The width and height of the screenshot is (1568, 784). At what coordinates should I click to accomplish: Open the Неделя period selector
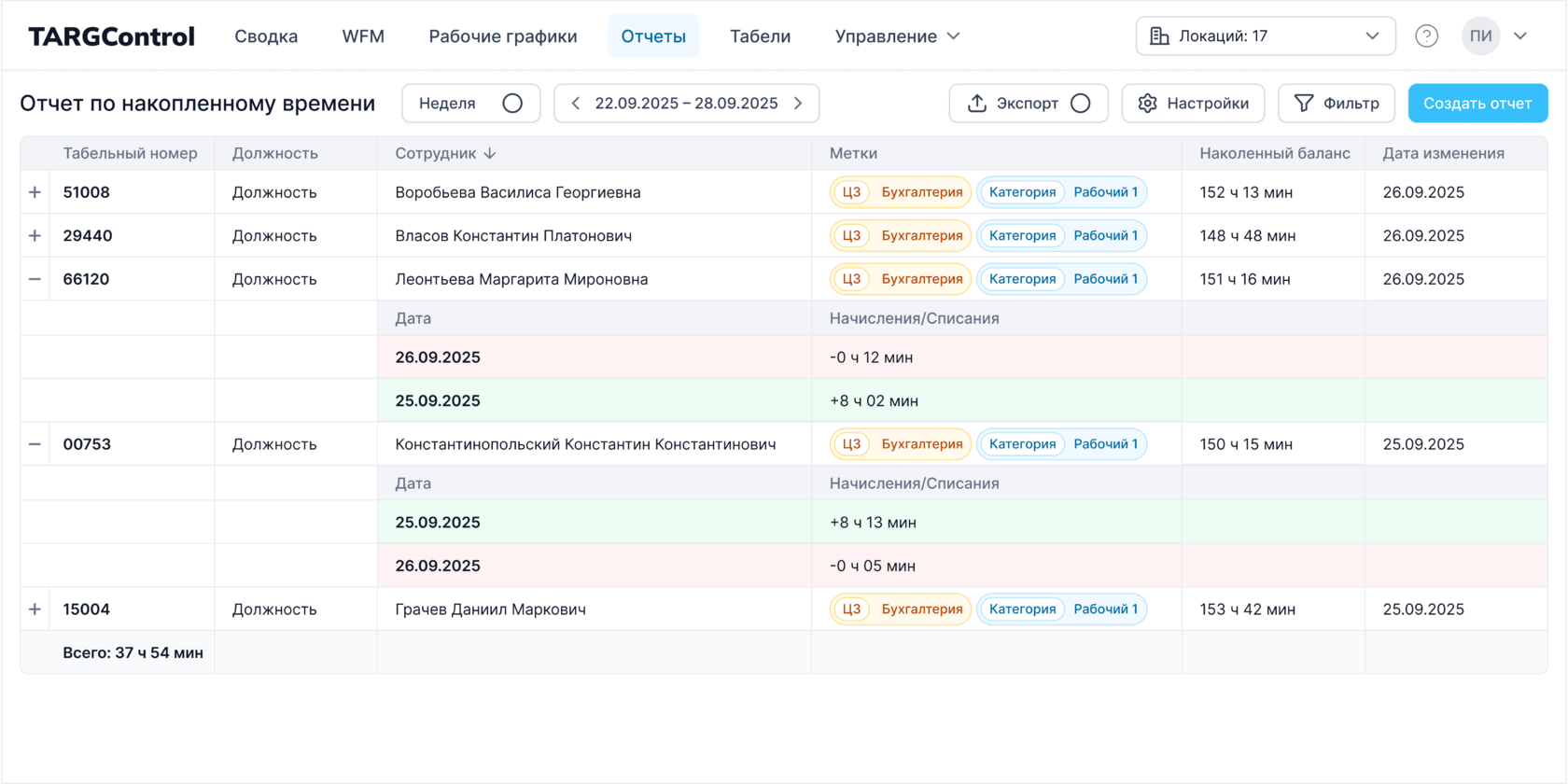[470, 104]
